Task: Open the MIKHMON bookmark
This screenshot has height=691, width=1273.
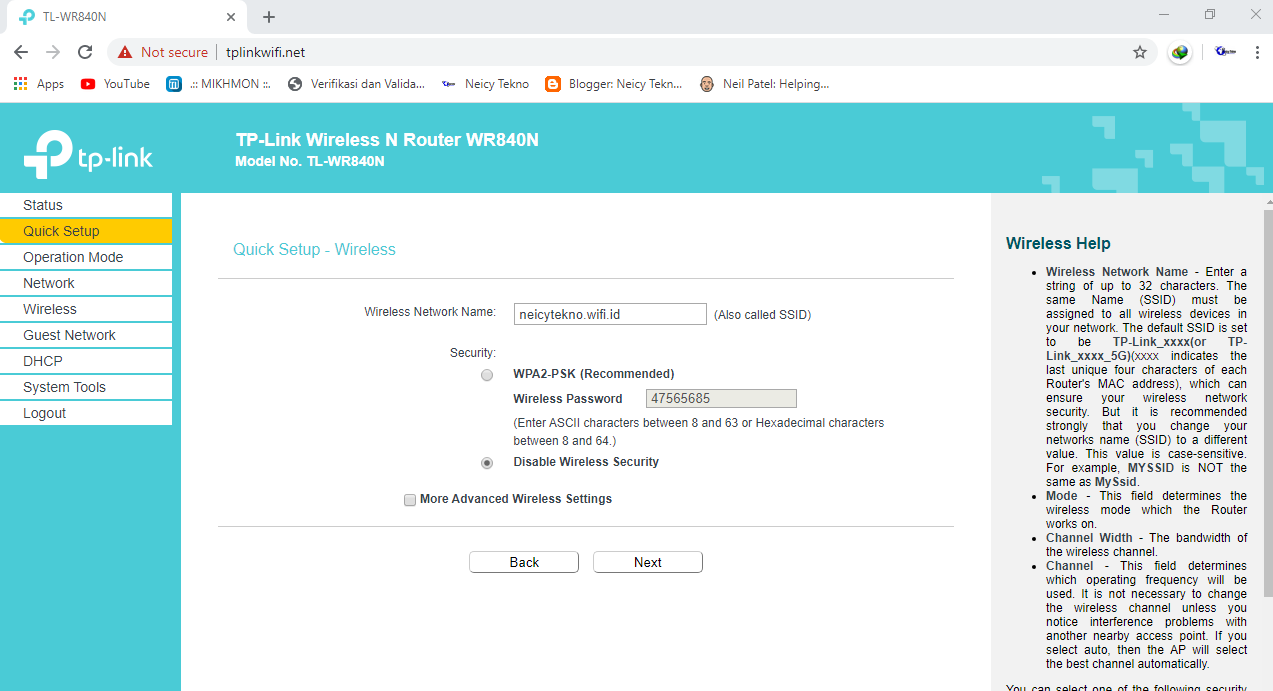Action: (219, 84)
